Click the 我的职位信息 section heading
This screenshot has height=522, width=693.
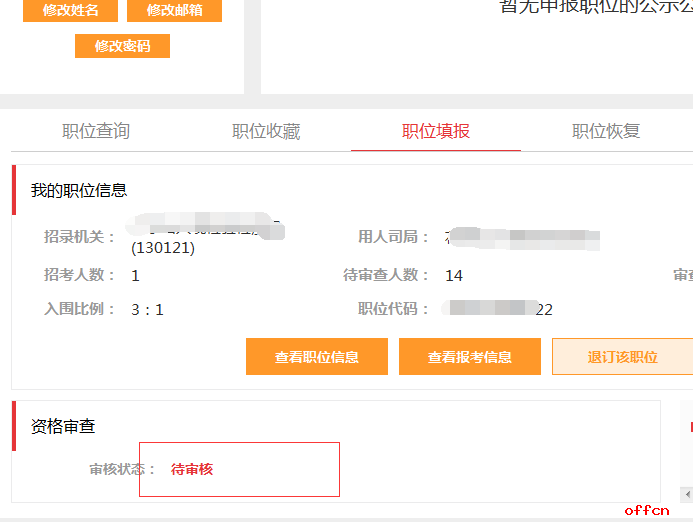[x=79, y=191]
